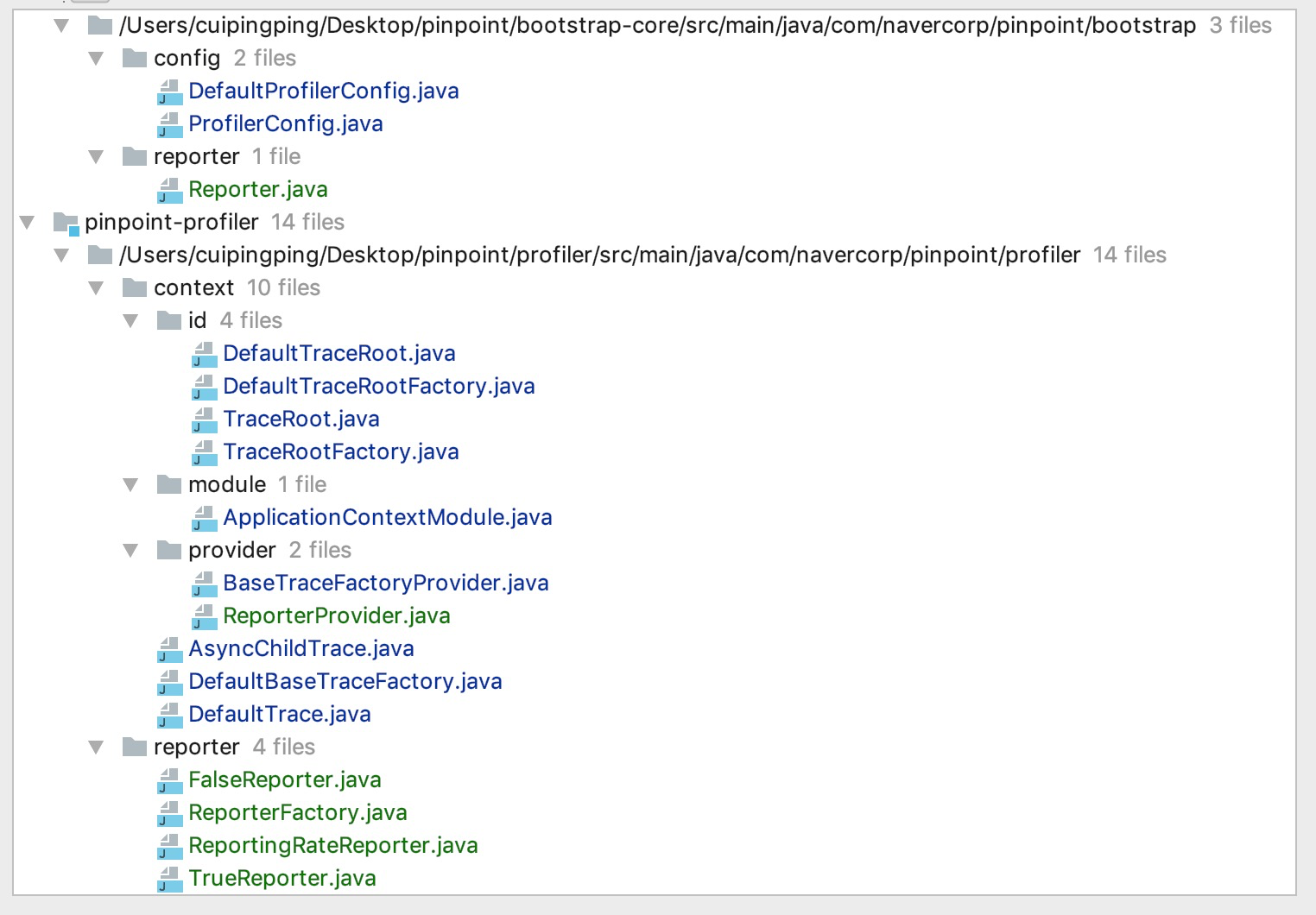Select the profiler source path label
Viewport: 1316px width, 915px height.
[600, 255]
